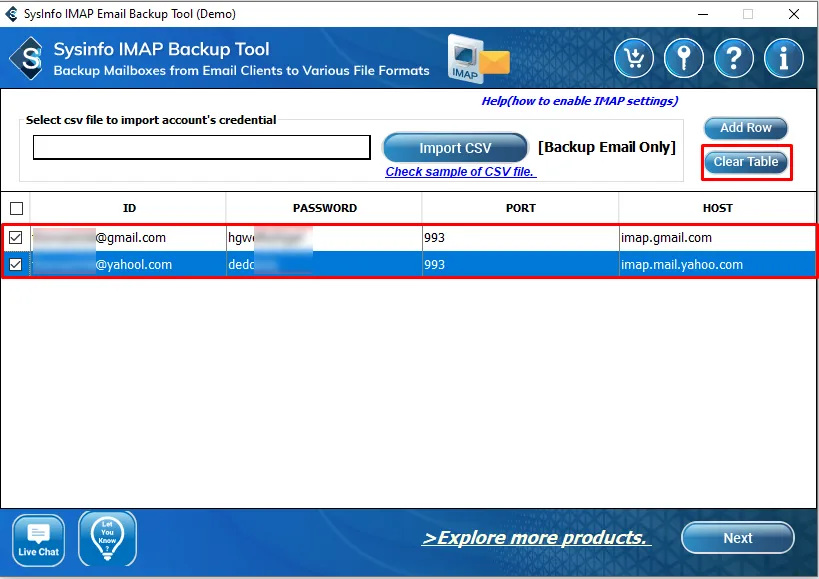Screen dimensions: 819x579
Task: Follow the Explore more products link
Action: click(x=536, y=538)
